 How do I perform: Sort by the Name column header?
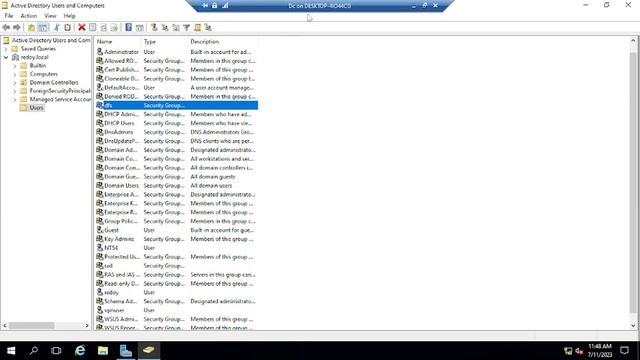click(118, 42)
